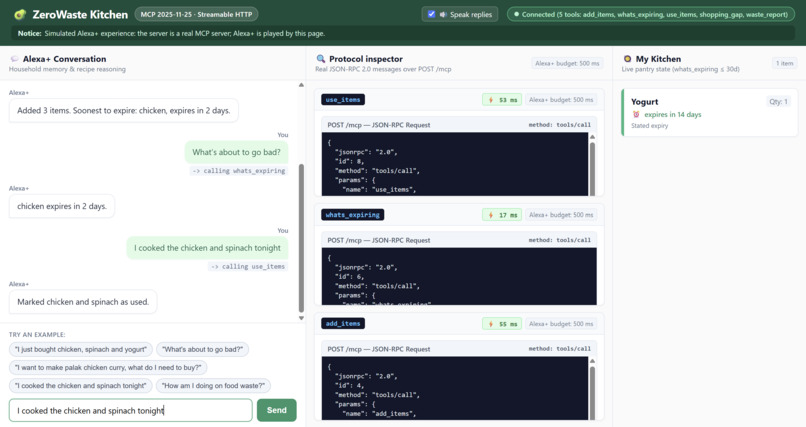The height and width of the screenshot is (427, 806).
Task: Click the "Stated expiry" label on Yogurt card
Action: pyautogui.click(x=649, y=126)
